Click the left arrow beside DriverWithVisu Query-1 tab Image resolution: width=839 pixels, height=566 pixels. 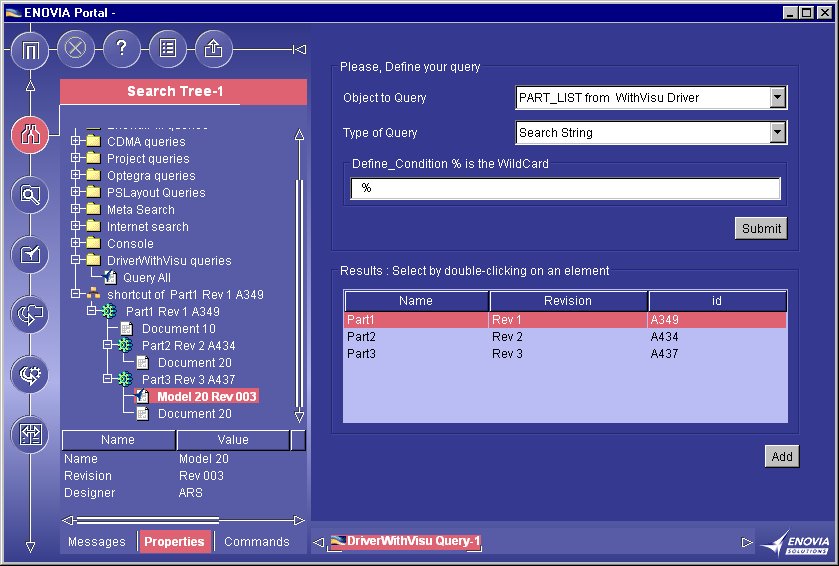(319, 542)
